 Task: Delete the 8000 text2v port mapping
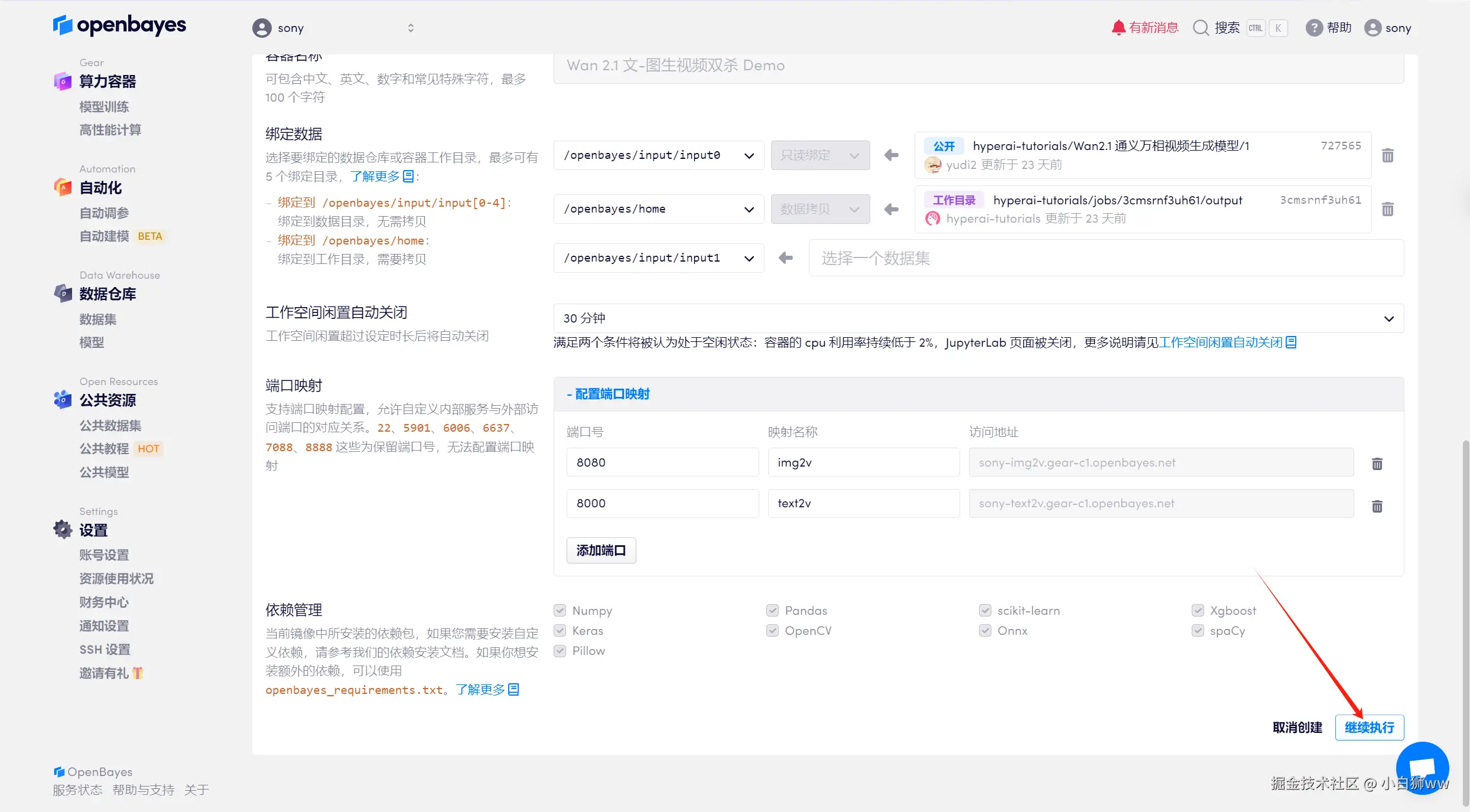point(1377,506)
